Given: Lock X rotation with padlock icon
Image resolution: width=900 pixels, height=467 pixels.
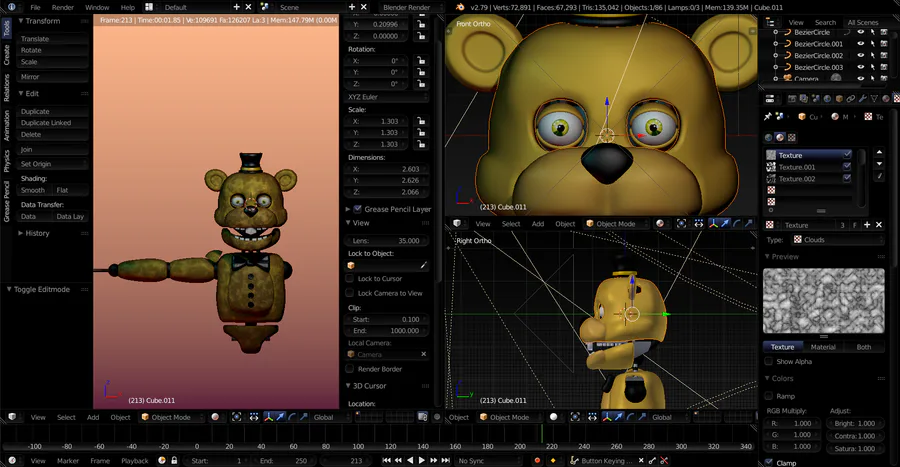Looking at the screenshot, I should coord(421,60).
